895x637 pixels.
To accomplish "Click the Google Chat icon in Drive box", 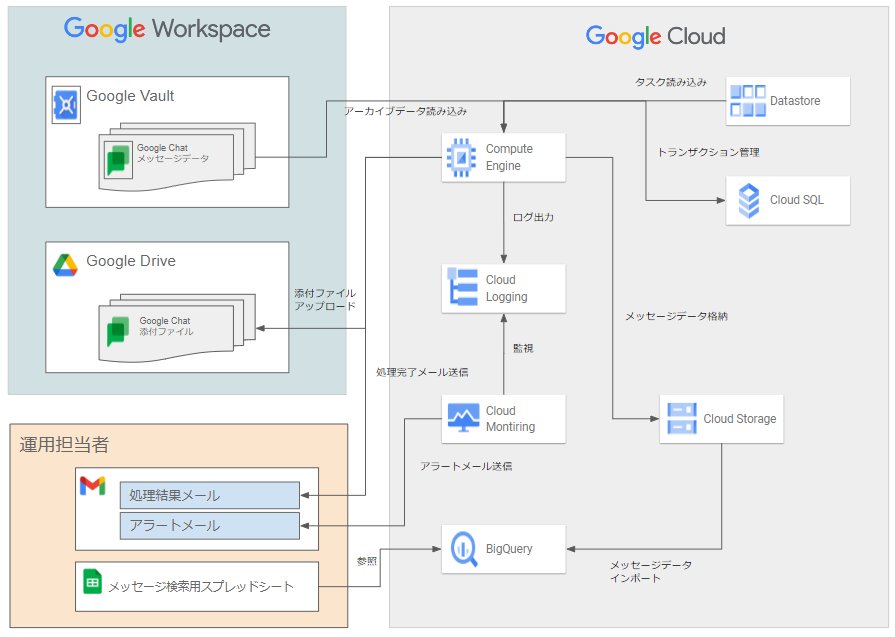I will 118,331.
